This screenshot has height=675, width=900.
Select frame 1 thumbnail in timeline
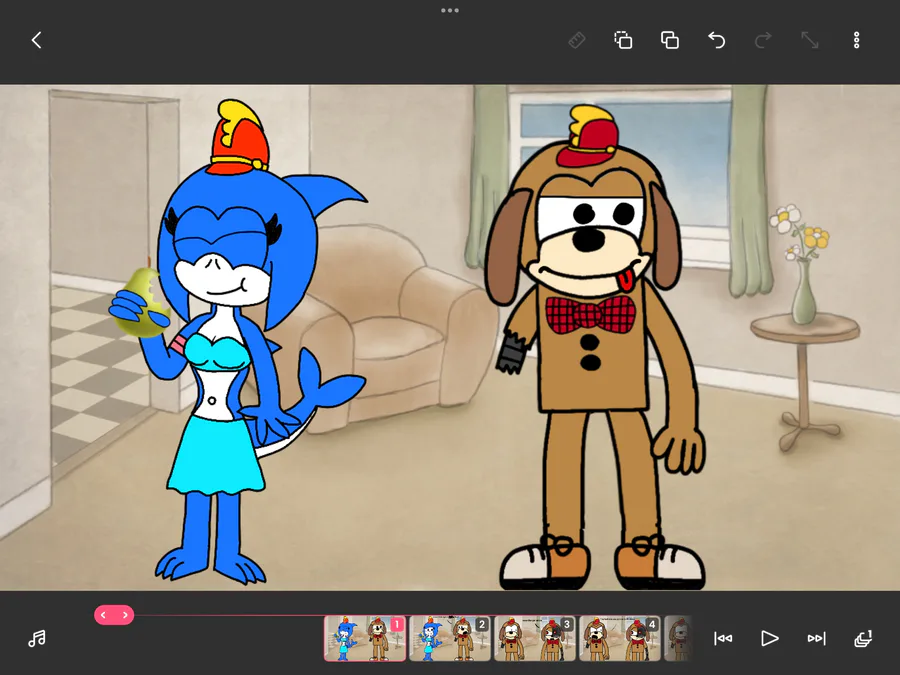click(365, 638)
